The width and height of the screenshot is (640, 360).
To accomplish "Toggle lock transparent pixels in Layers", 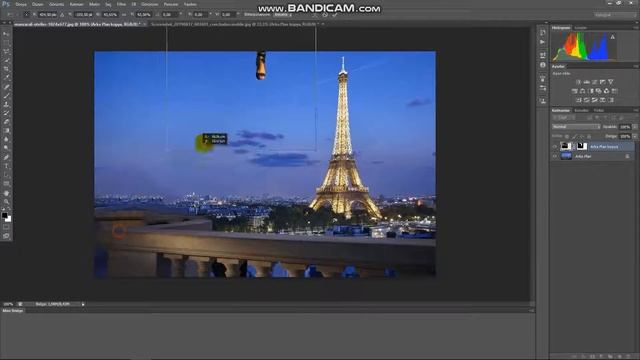I will click(x=567, y=136).
